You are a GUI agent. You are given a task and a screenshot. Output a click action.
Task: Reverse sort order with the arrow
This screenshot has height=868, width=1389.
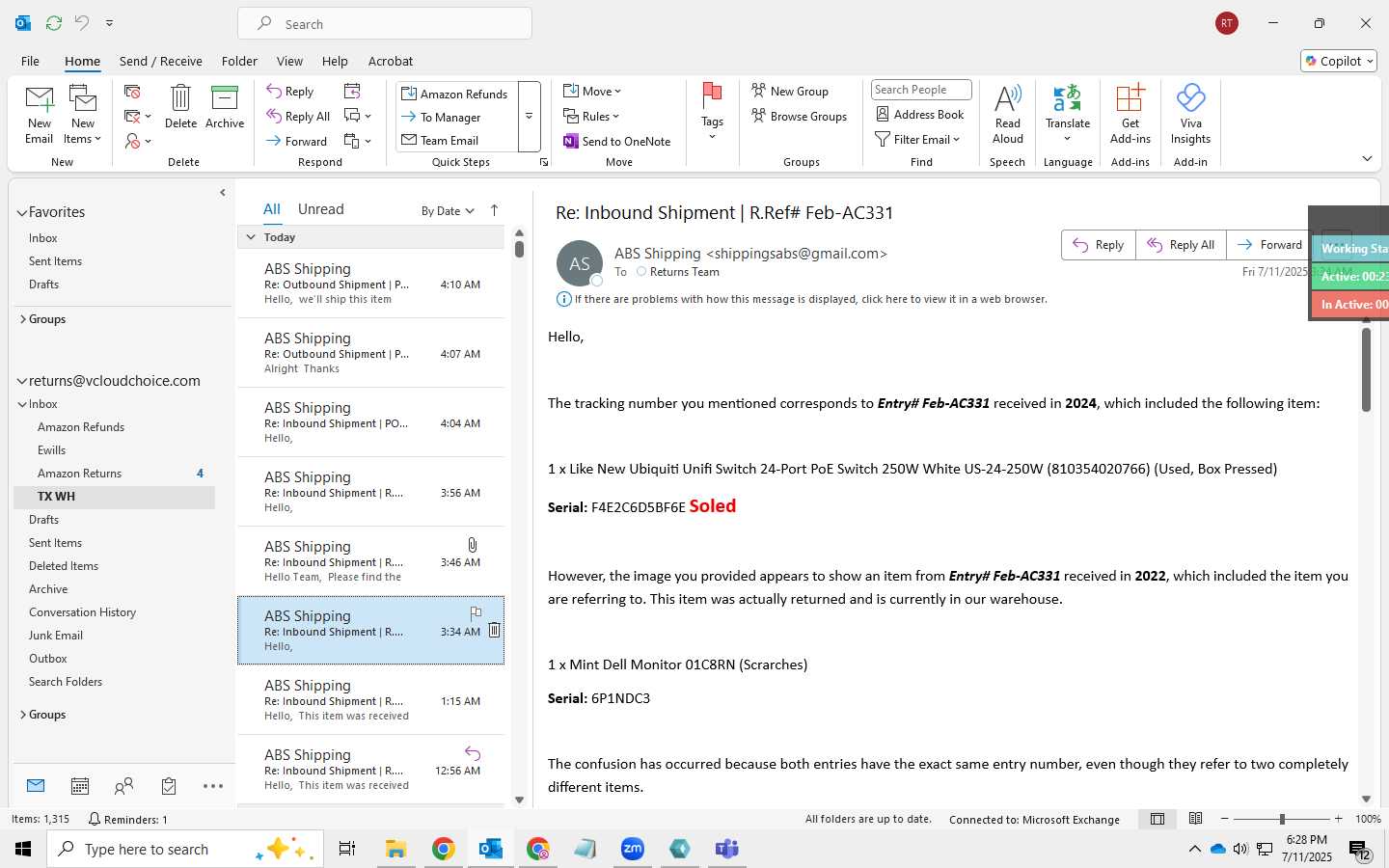click(495, 210)
